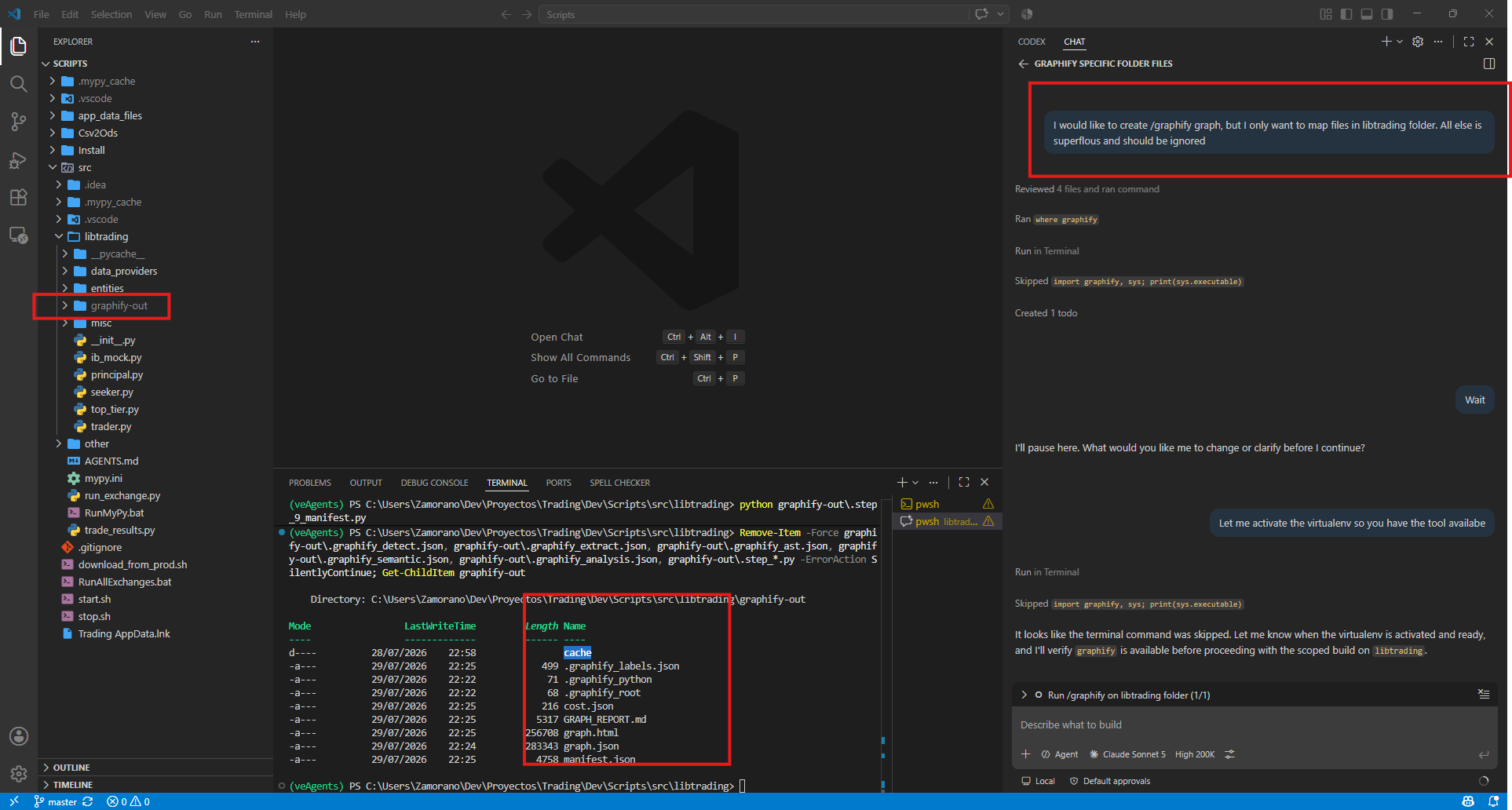Expand the TIMELINE section
The image size is (1512, 810).
pyautogui.click(x=155, y=784)
